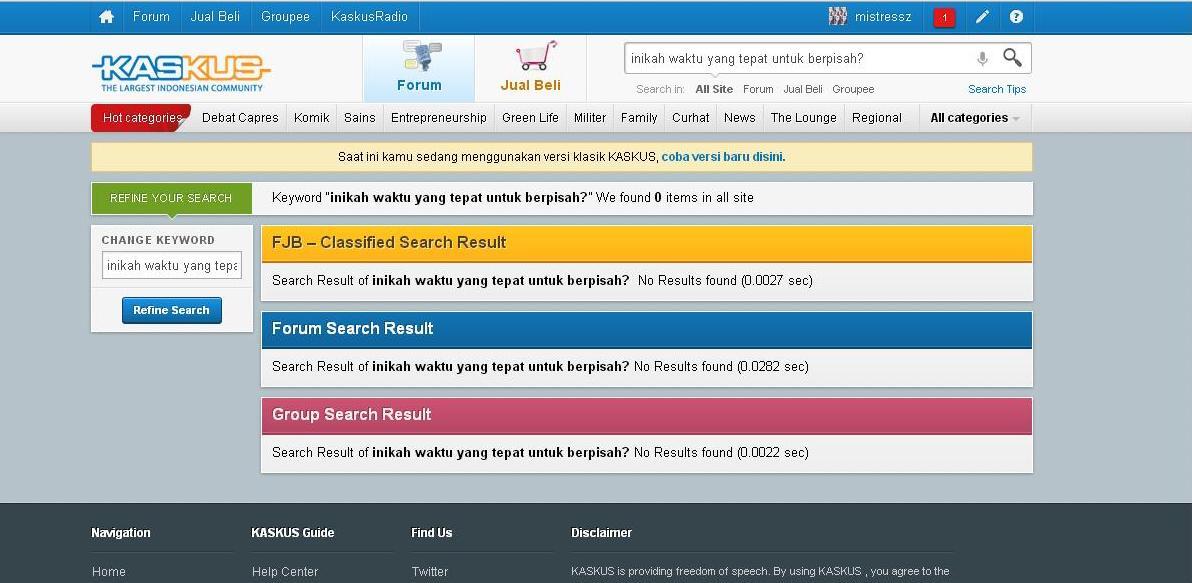The height and width of the screenshot is (583, 1192).
Task: Click 'No Results found (0.0282 sec)' text
Action: pyautogui.click(x=721, y=367)
